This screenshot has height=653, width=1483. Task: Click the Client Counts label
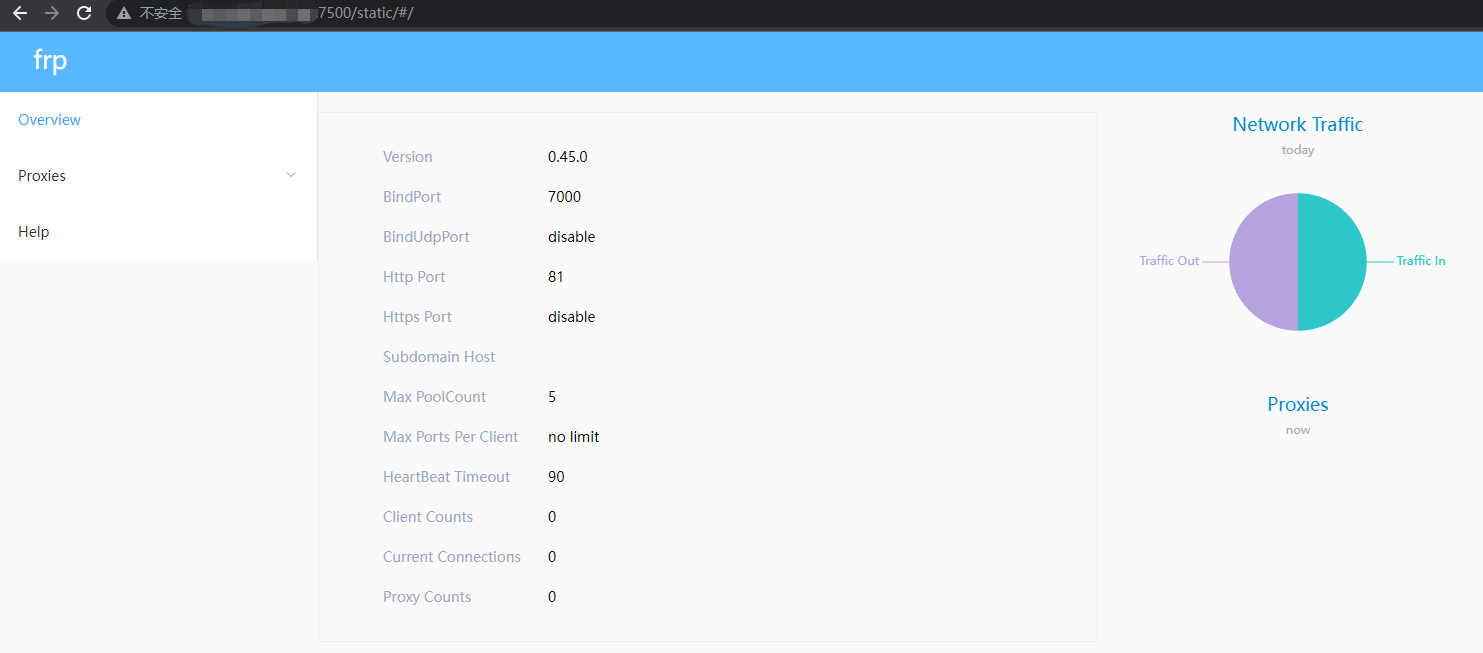(x=428, y=517)
